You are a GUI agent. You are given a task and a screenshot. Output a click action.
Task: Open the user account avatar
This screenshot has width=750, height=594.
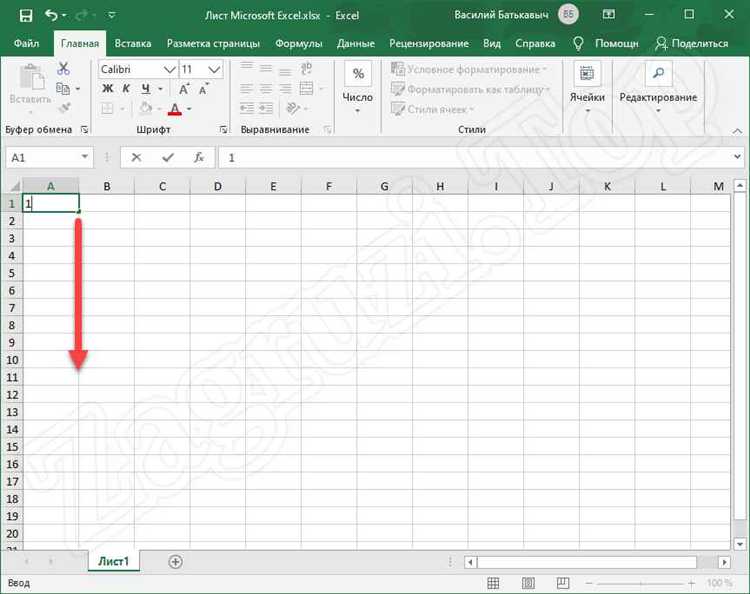coord(568,14)
